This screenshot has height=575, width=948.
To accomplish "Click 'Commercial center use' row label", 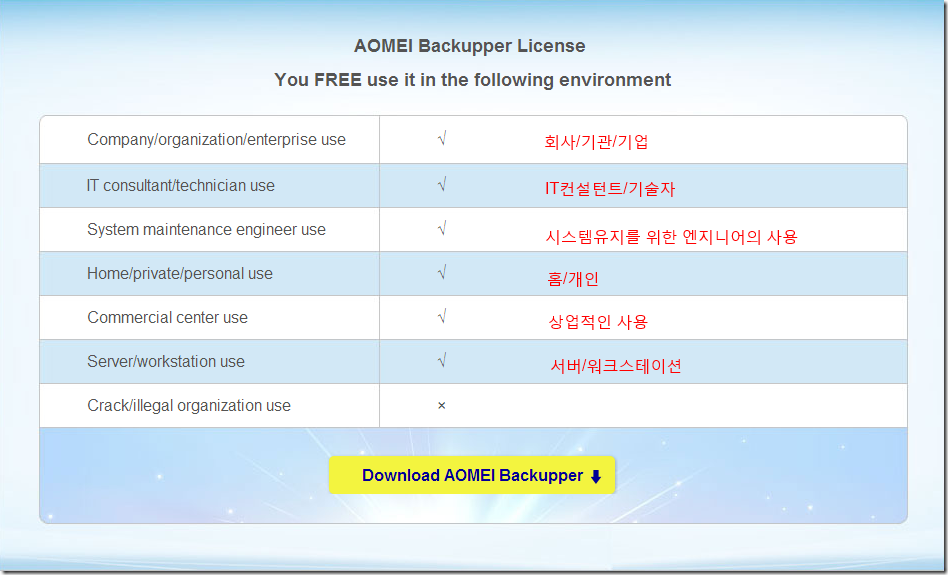I will pyautogui.click(x=167, y=317).
